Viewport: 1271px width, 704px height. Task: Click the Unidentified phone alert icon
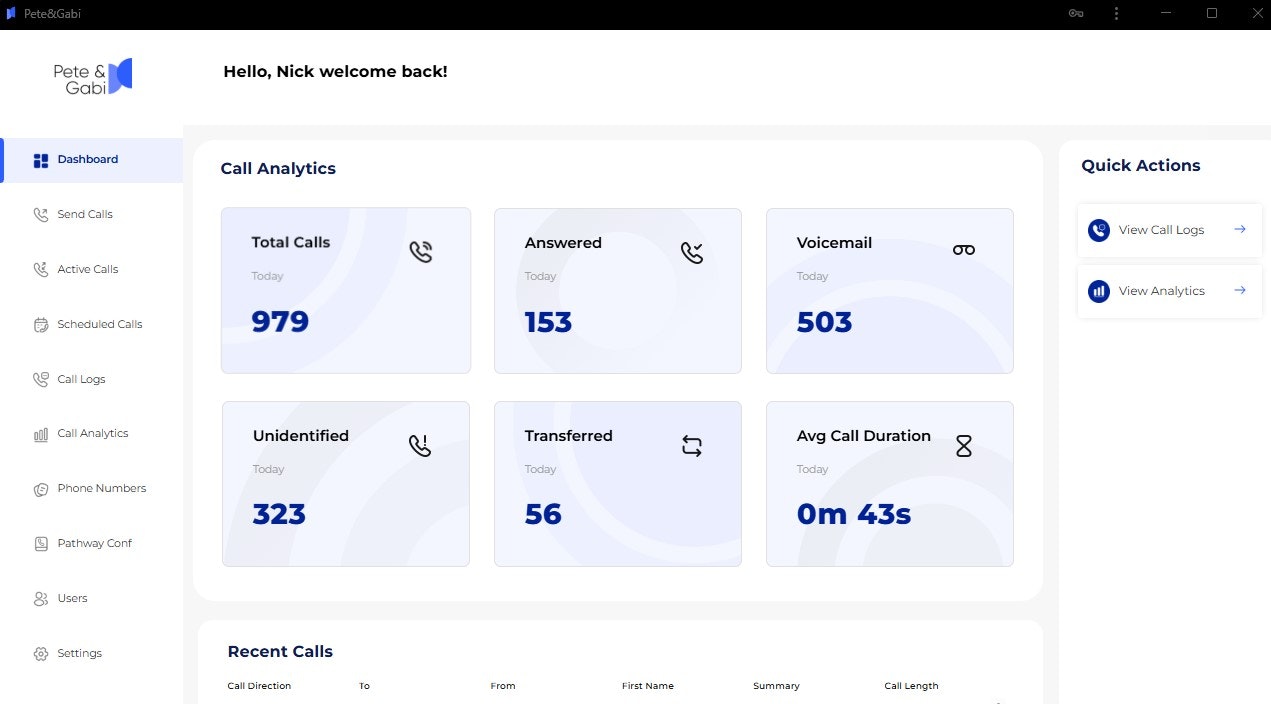pyautogui.click(x=420, y=445)
